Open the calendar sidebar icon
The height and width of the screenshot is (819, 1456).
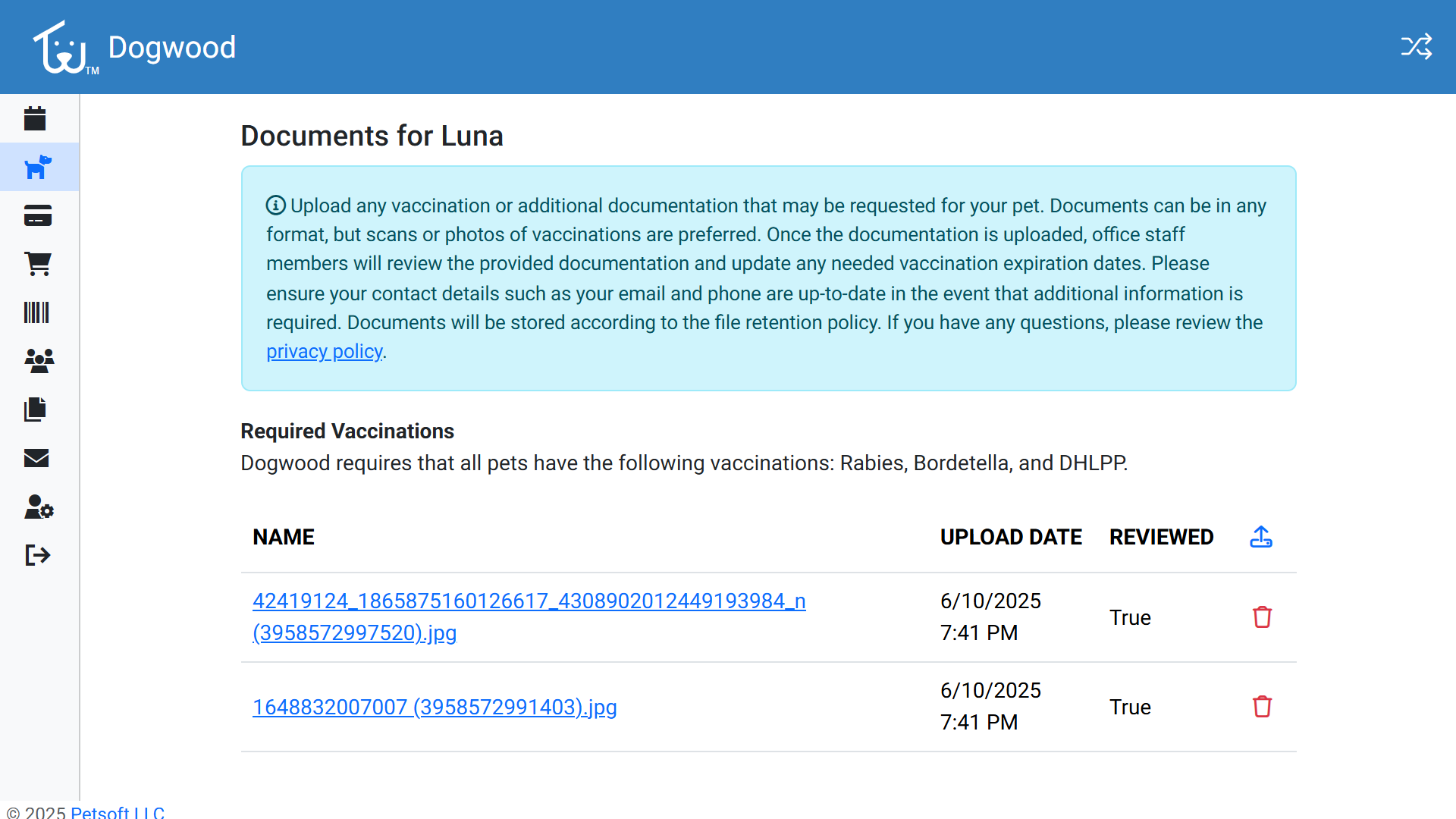tap(36, 118)
